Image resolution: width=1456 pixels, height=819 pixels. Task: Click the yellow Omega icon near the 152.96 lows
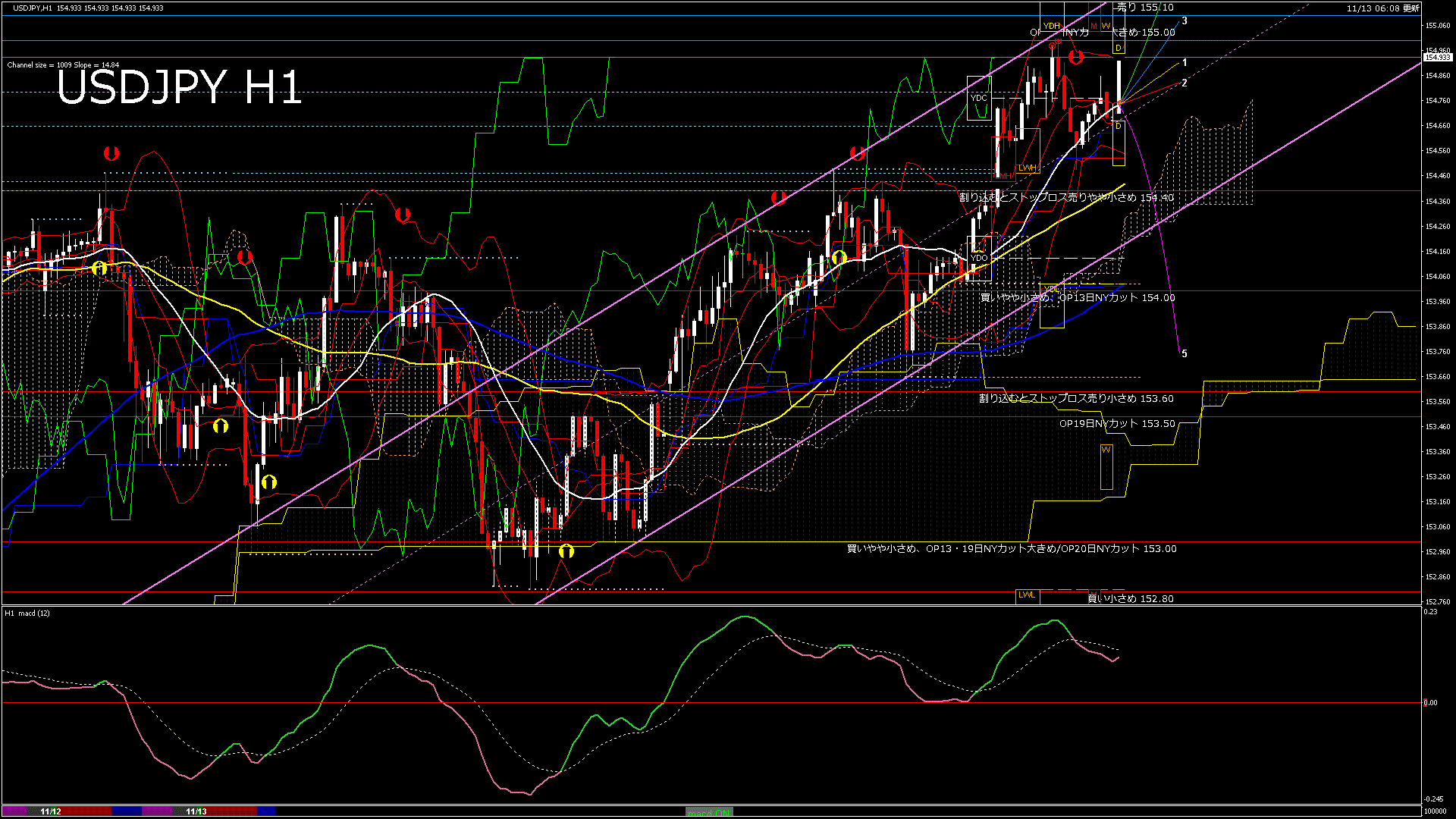click(566, 552)
